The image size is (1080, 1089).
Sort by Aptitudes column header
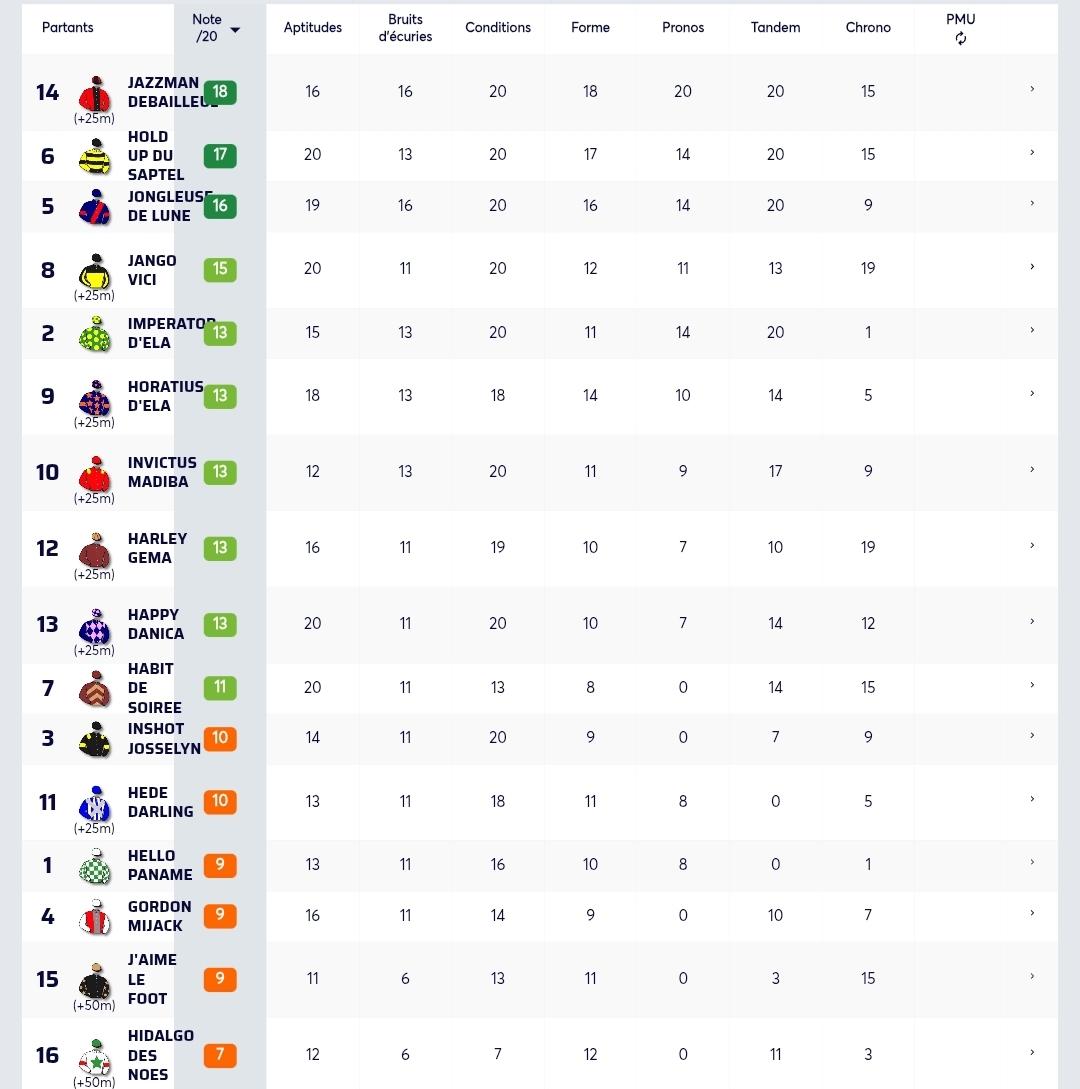313,28
